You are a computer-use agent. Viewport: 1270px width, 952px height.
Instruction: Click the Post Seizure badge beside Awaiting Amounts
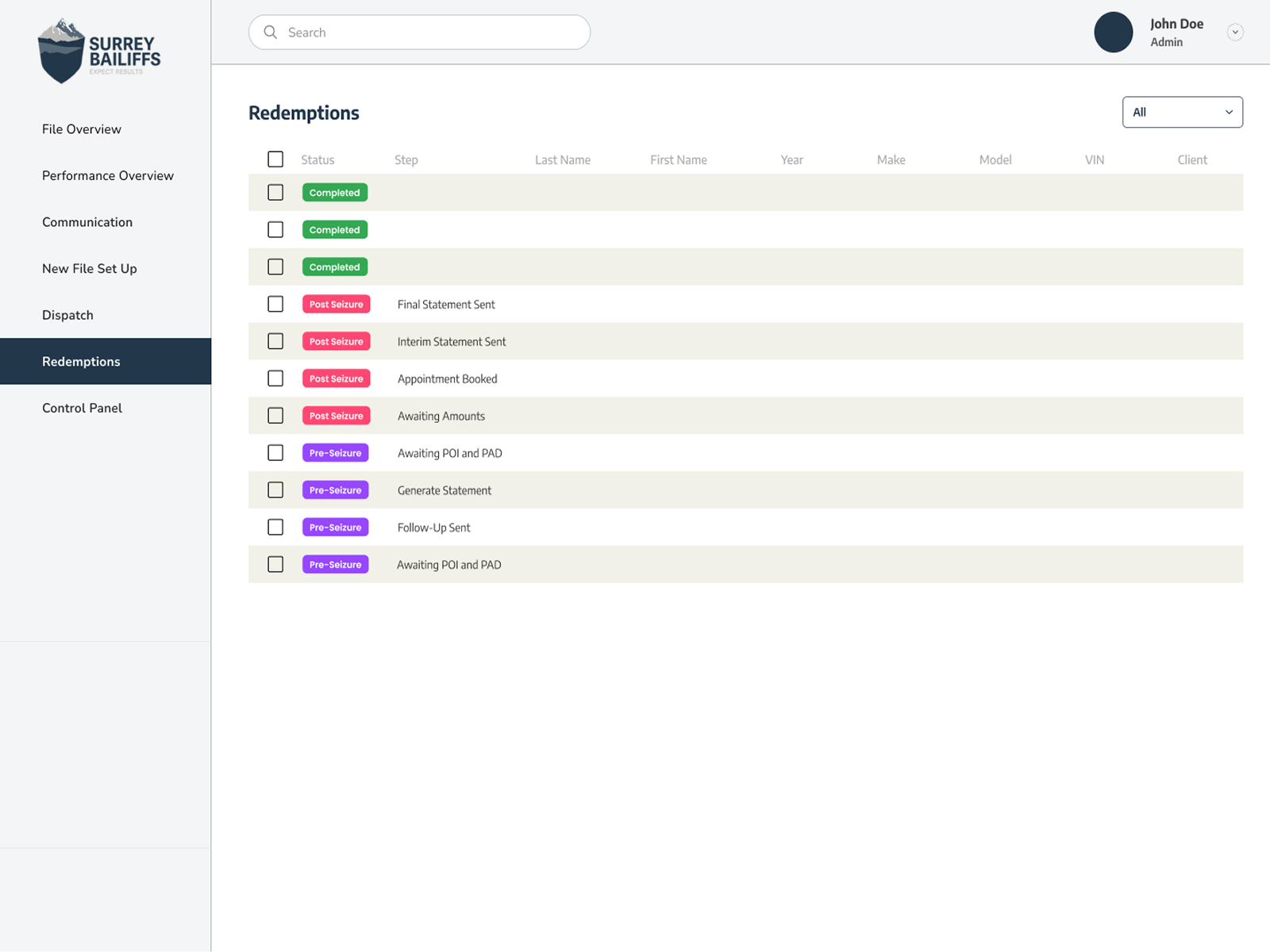[336, 415]
